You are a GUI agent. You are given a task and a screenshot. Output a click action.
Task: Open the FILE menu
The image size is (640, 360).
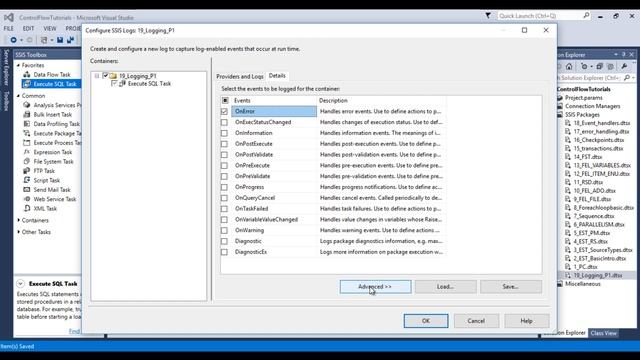9,29
